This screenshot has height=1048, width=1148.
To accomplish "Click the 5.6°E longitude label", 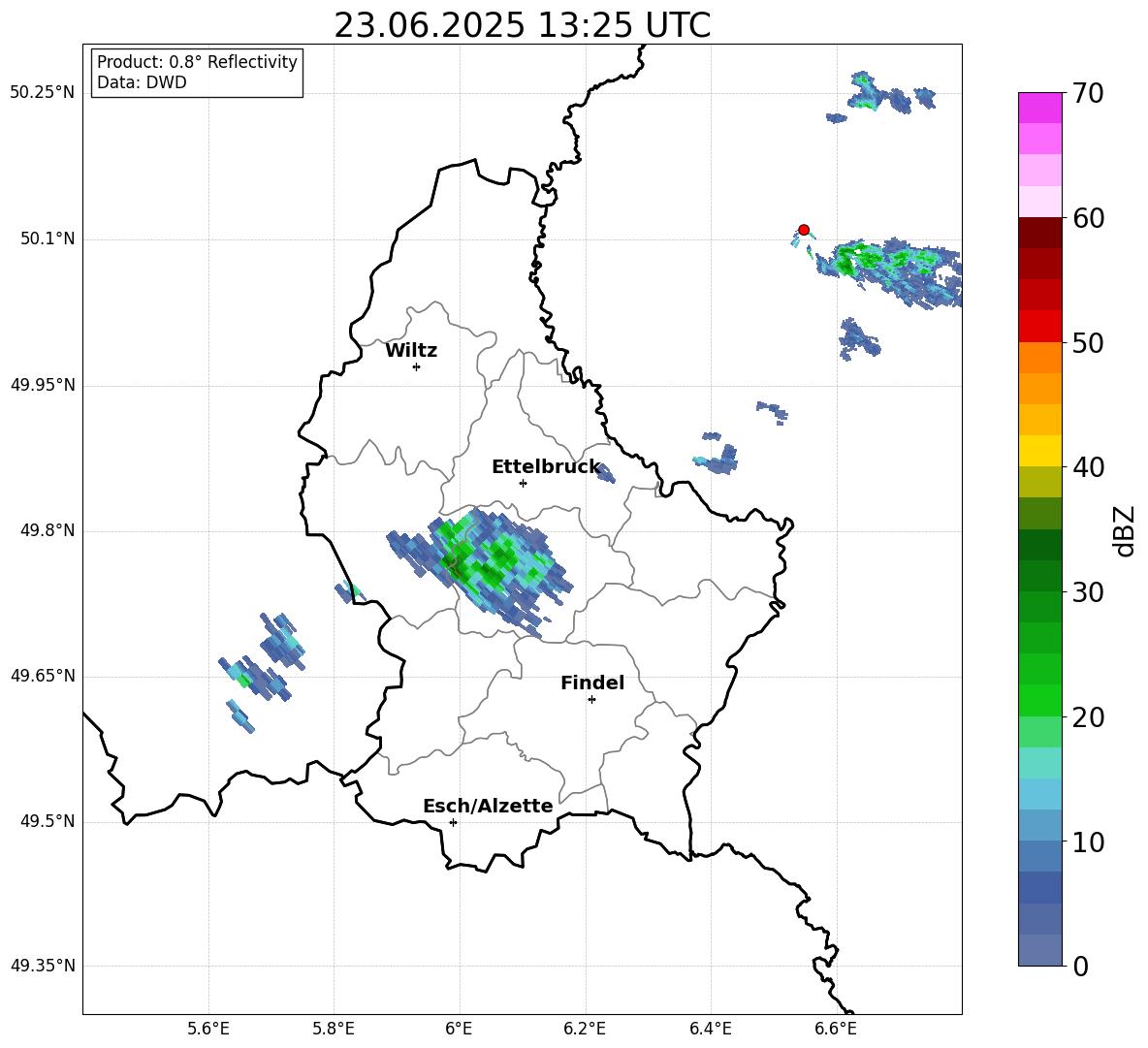I will click(x=208, y=1030).
